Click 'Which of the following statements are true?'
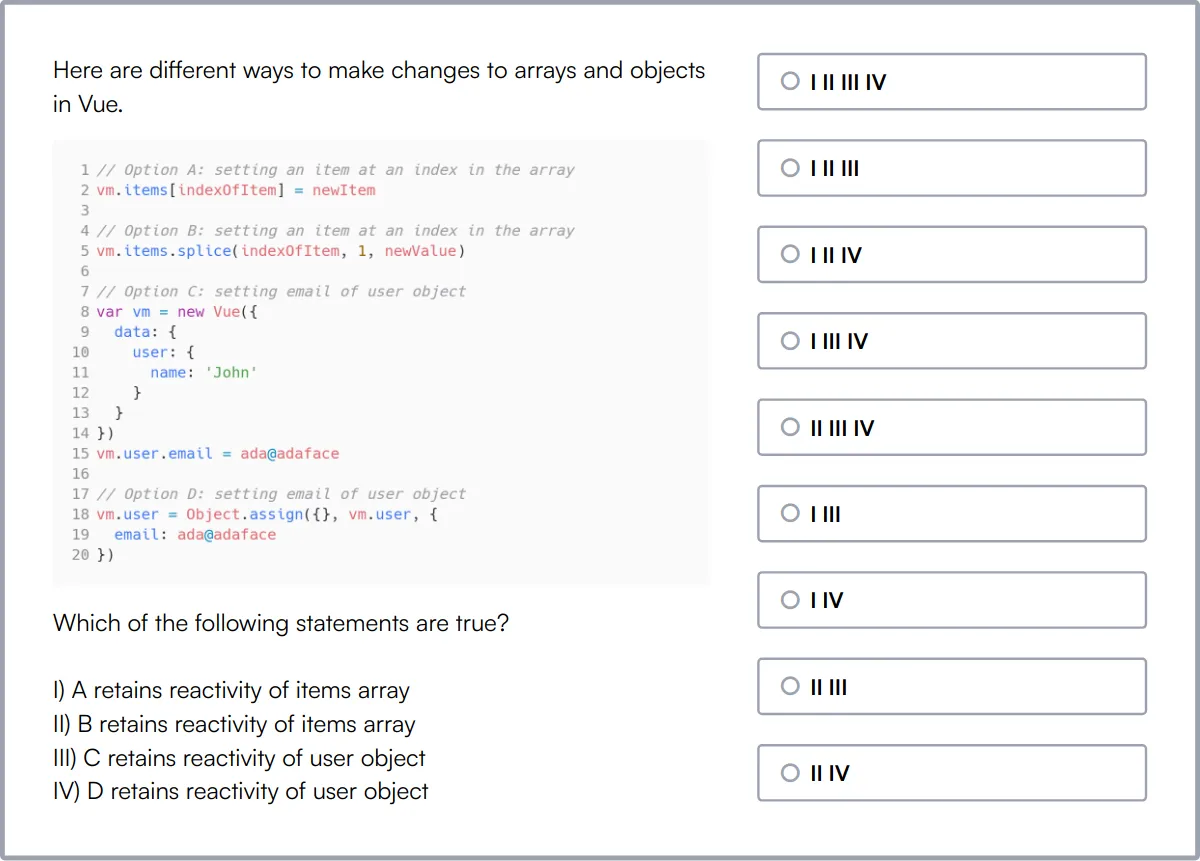The width and height of the screenshot is (1200, 861). click(281, 623)
